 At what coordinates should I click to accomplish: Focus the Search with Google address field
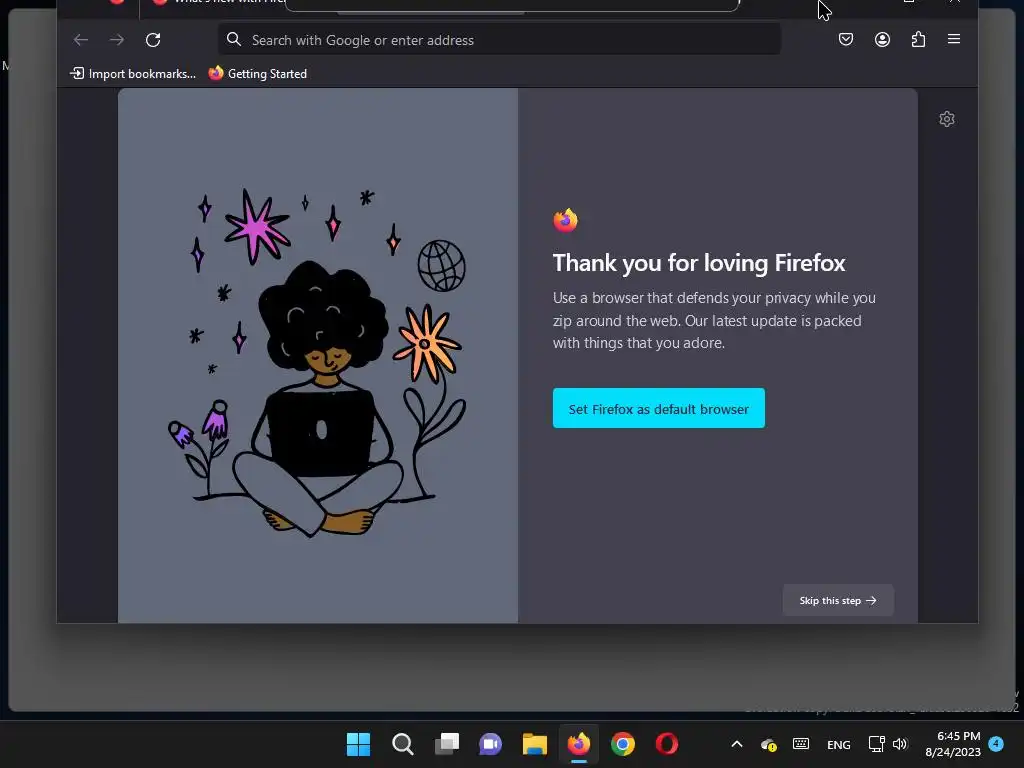tap(500, 40)
